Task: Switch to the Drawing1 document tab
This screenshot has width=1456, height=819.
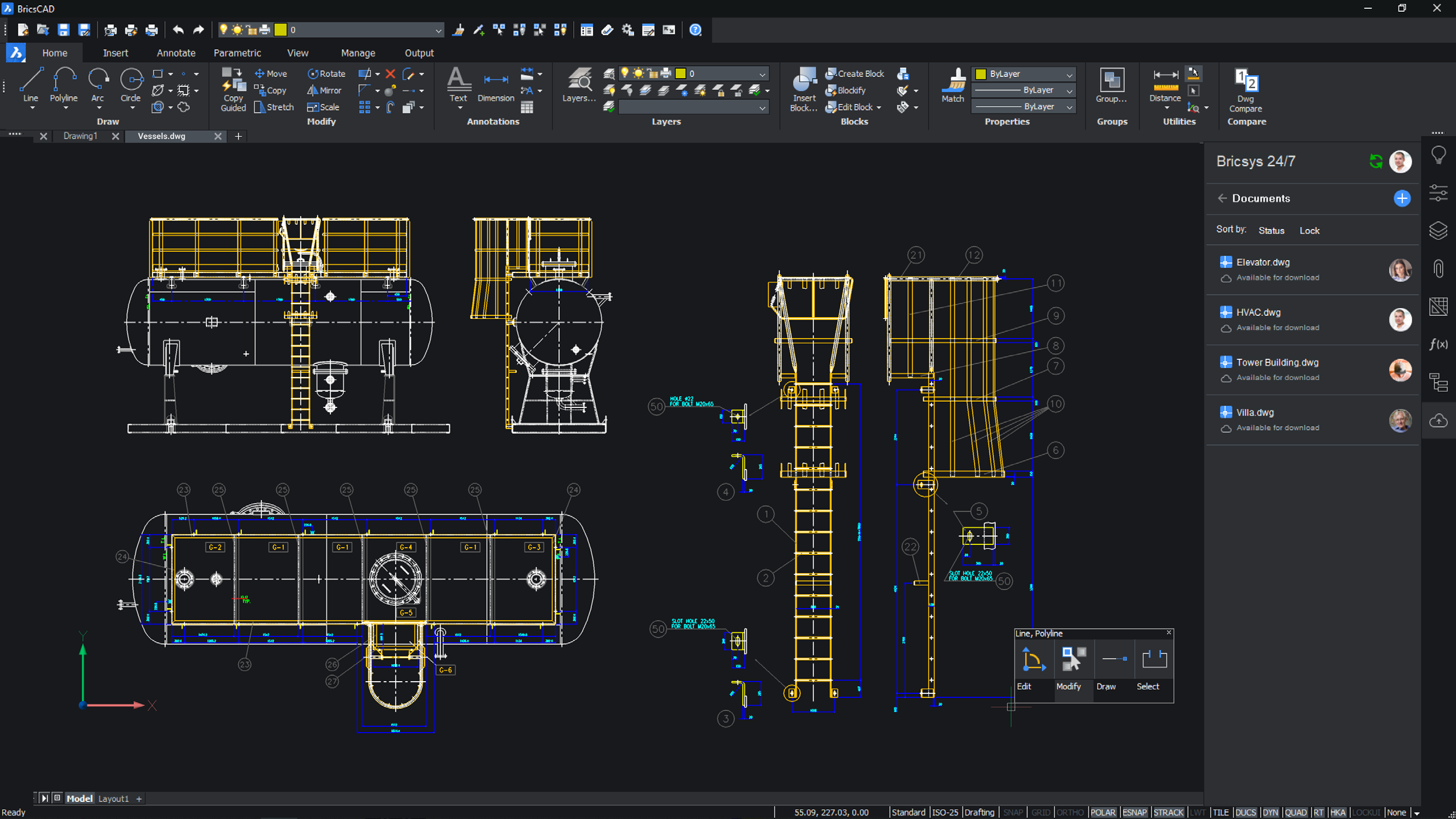Action: [x=80, y=136]
